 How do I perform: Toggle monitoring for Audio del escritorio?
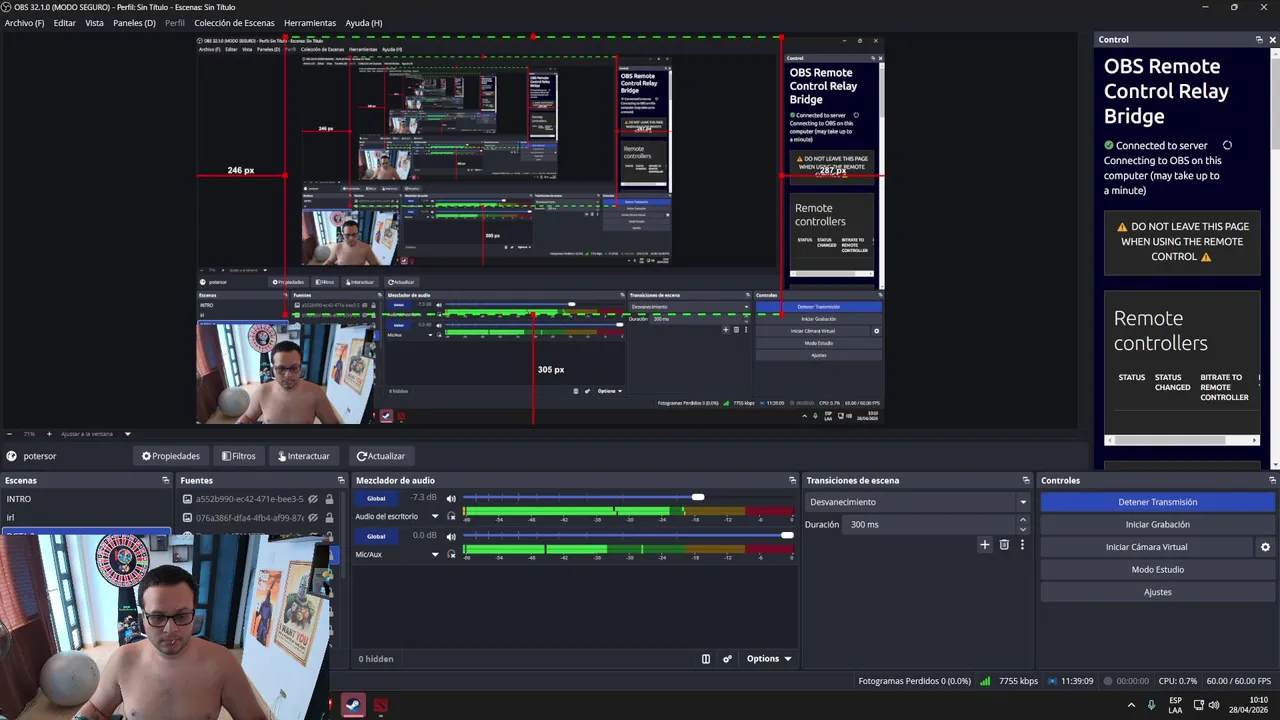tap(451, 516)
